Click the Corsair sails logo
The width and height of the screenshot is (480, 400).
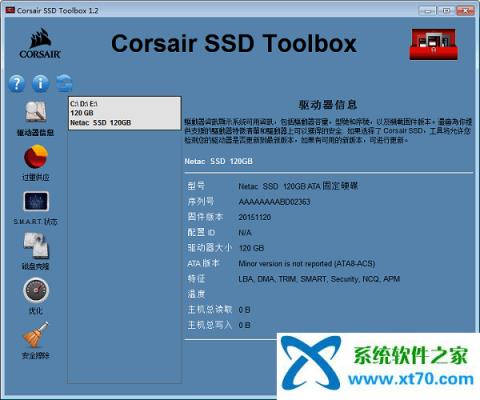(x=40, y=44)
